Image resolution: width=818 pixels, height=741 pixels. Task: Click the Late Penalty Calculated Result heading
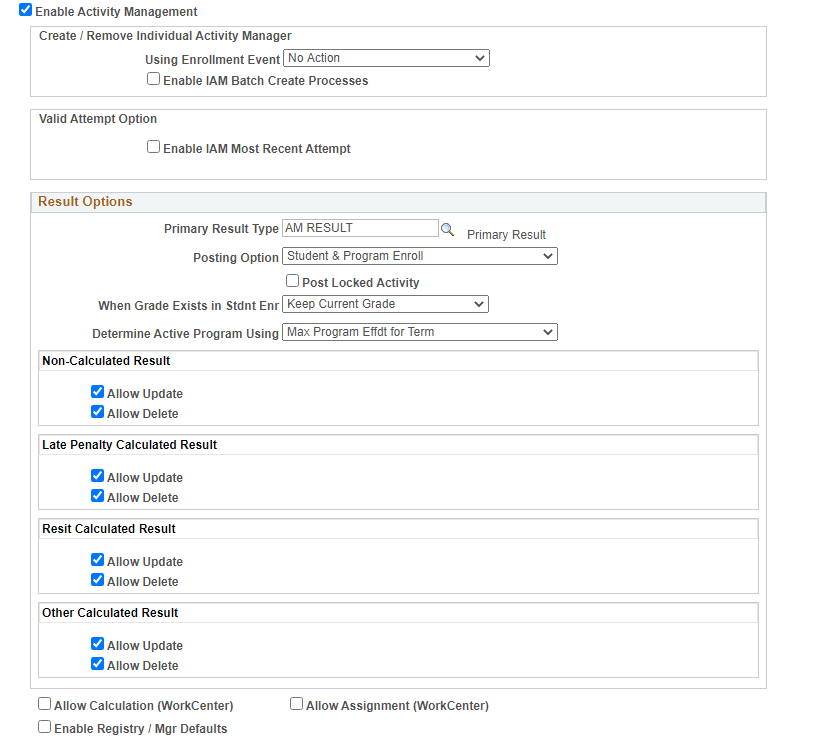[129, 445]
